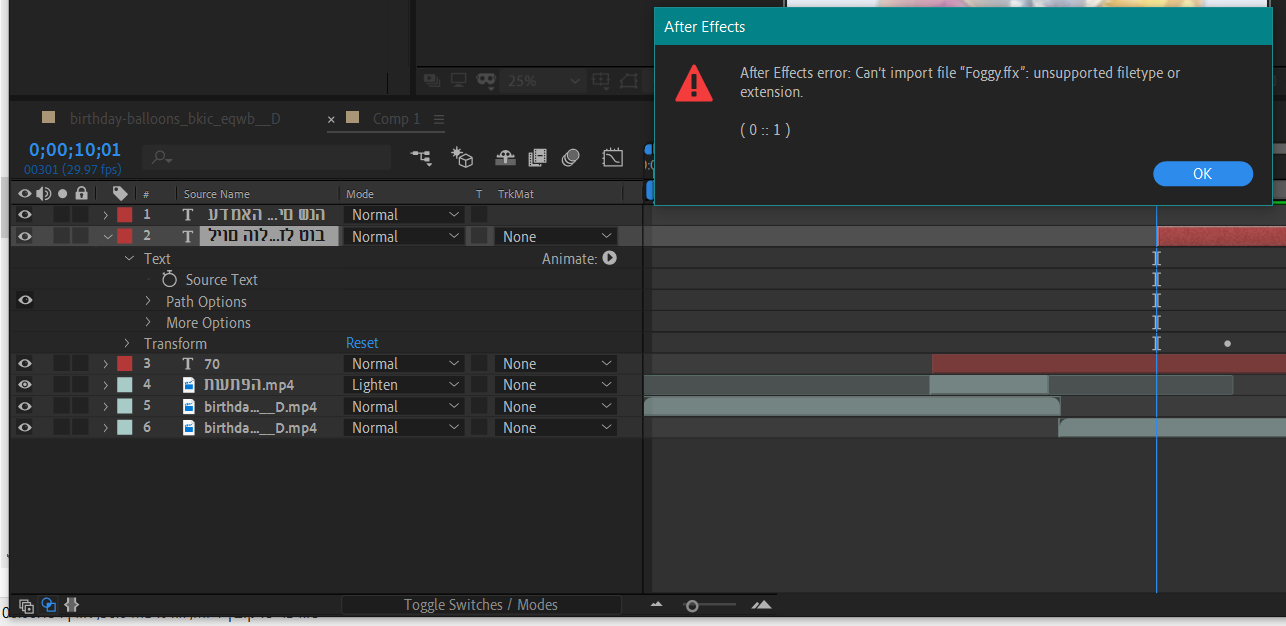Image resolution: width=1286 pixels, height=626 pixels.
Task: Toggle visibility eye for layer 6
Action: (x=25, y=428)
